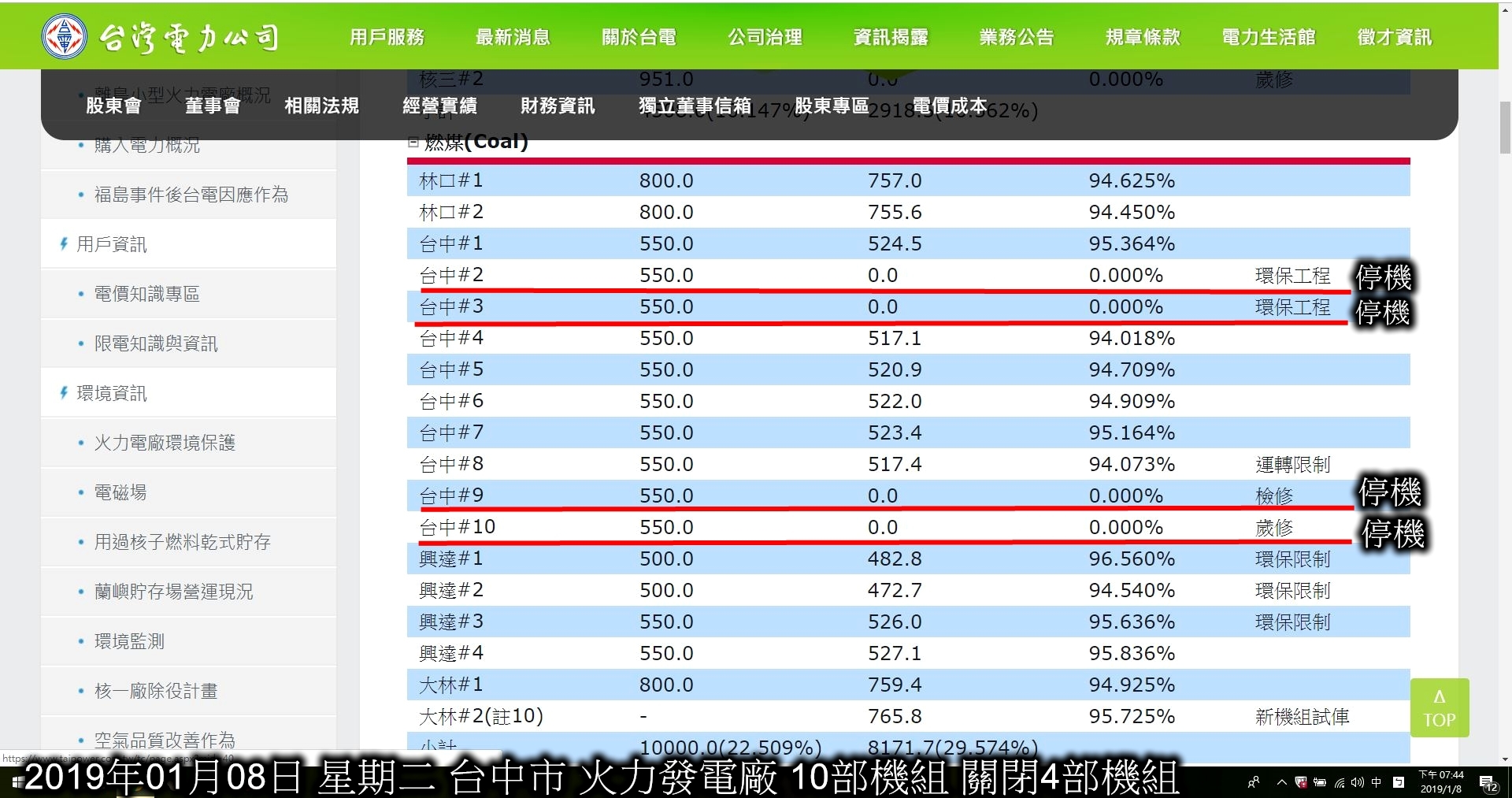Click the volume speaker tray icon

(x=1358, y=782)
